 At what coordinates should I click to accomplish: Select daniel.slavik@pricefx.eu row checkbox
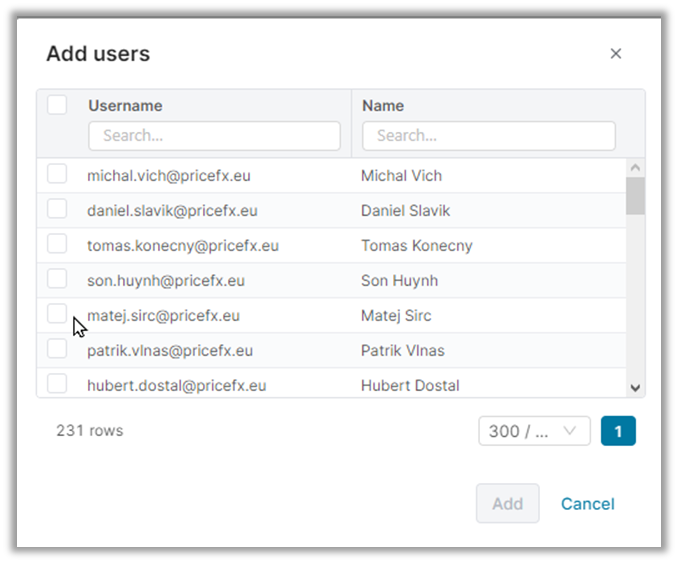coord(57,209)
